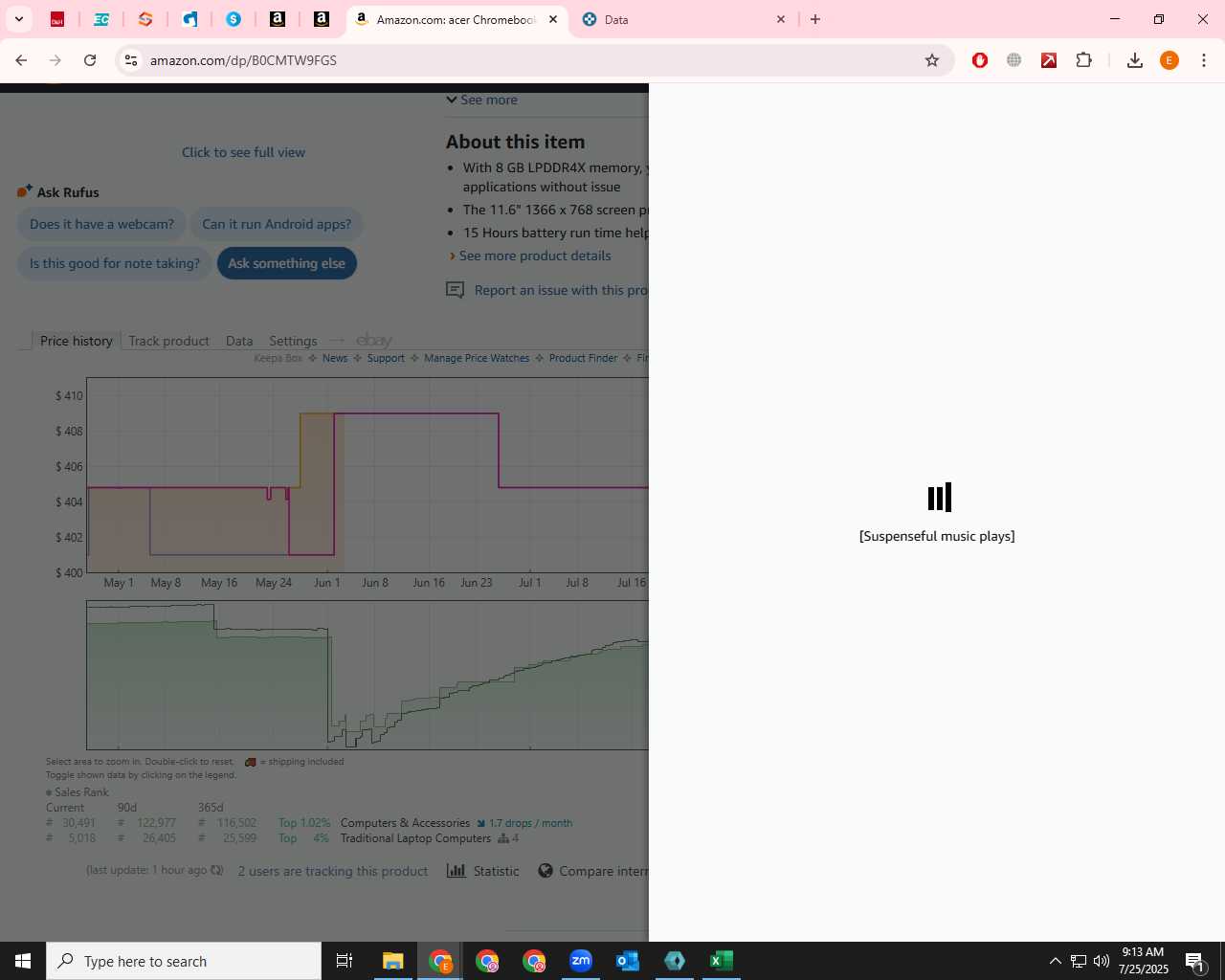1225x980 pixels.
Task: Click the price chart plot area
Action: 367,475
